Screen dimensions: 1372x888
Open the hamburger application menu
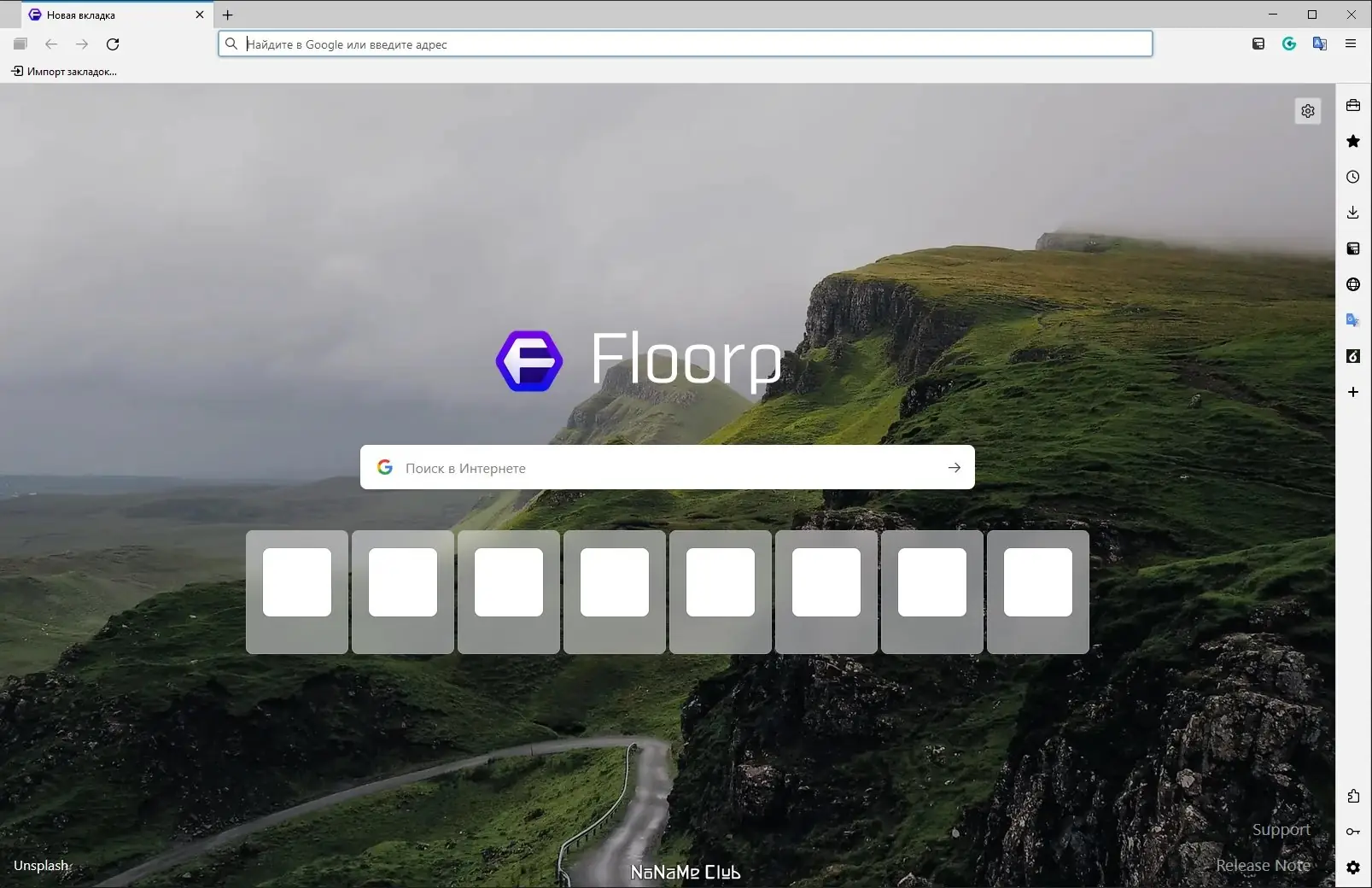point(1351,44)
